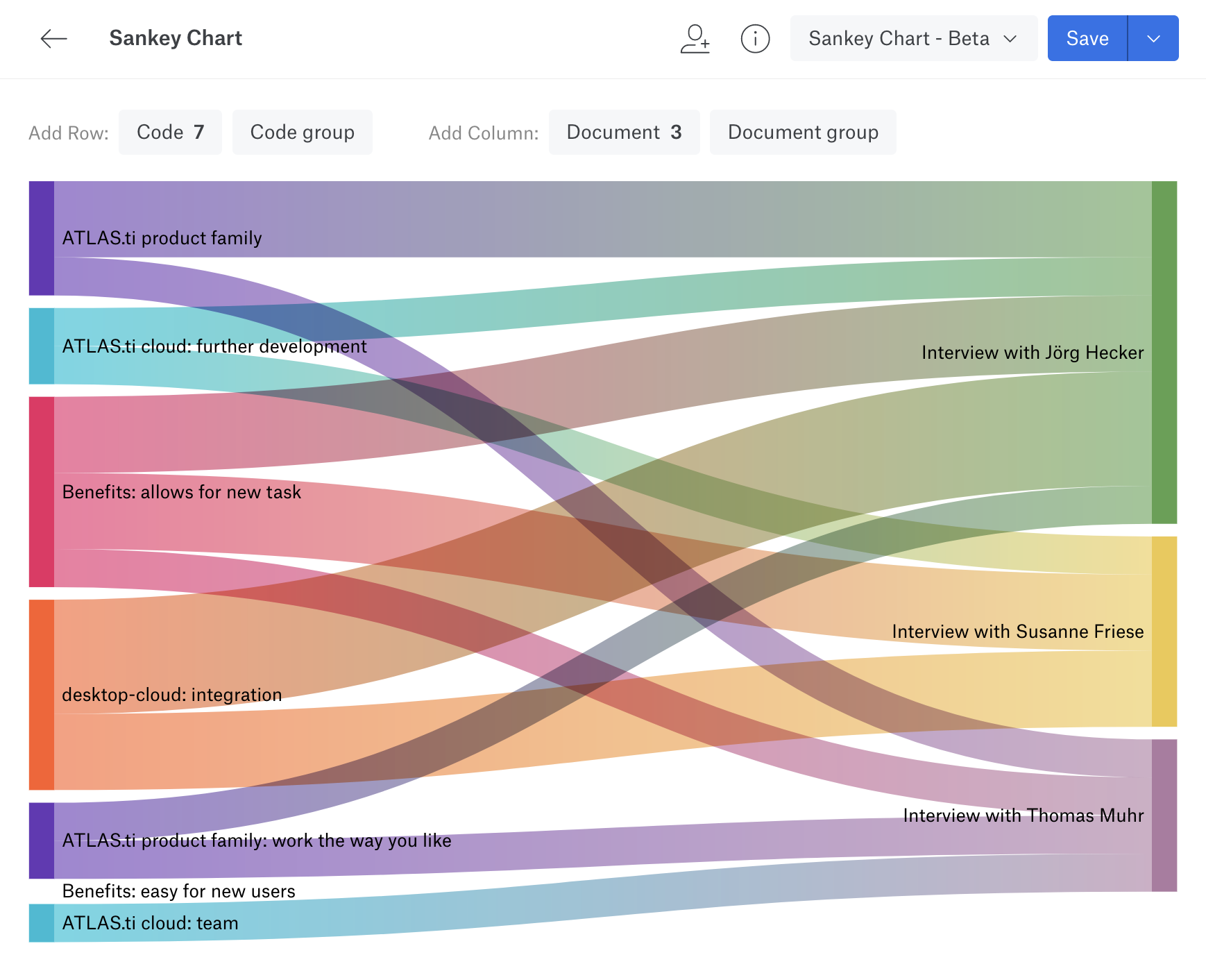This screenshot has height=980, width=1206.
Task: Click the ATLAS.ti cloud: team node
Action: [x=41, y=922]
